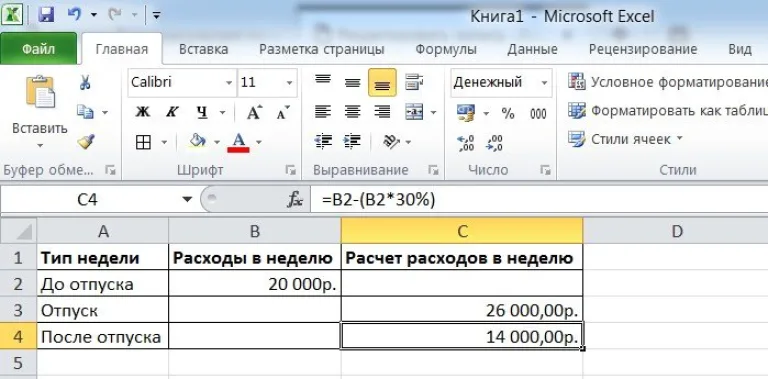Image resolution: width=768 pixels, height=379 pixels.
Task: Open underline style dropdown arrow
Action: [x=222, y=113]
